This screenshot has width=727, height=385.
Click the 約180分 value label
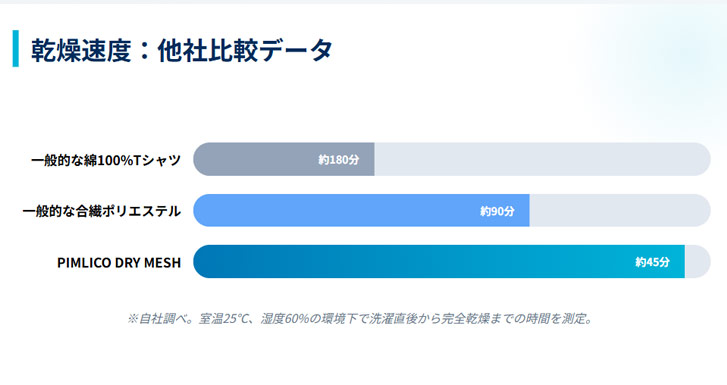[338, 160]
